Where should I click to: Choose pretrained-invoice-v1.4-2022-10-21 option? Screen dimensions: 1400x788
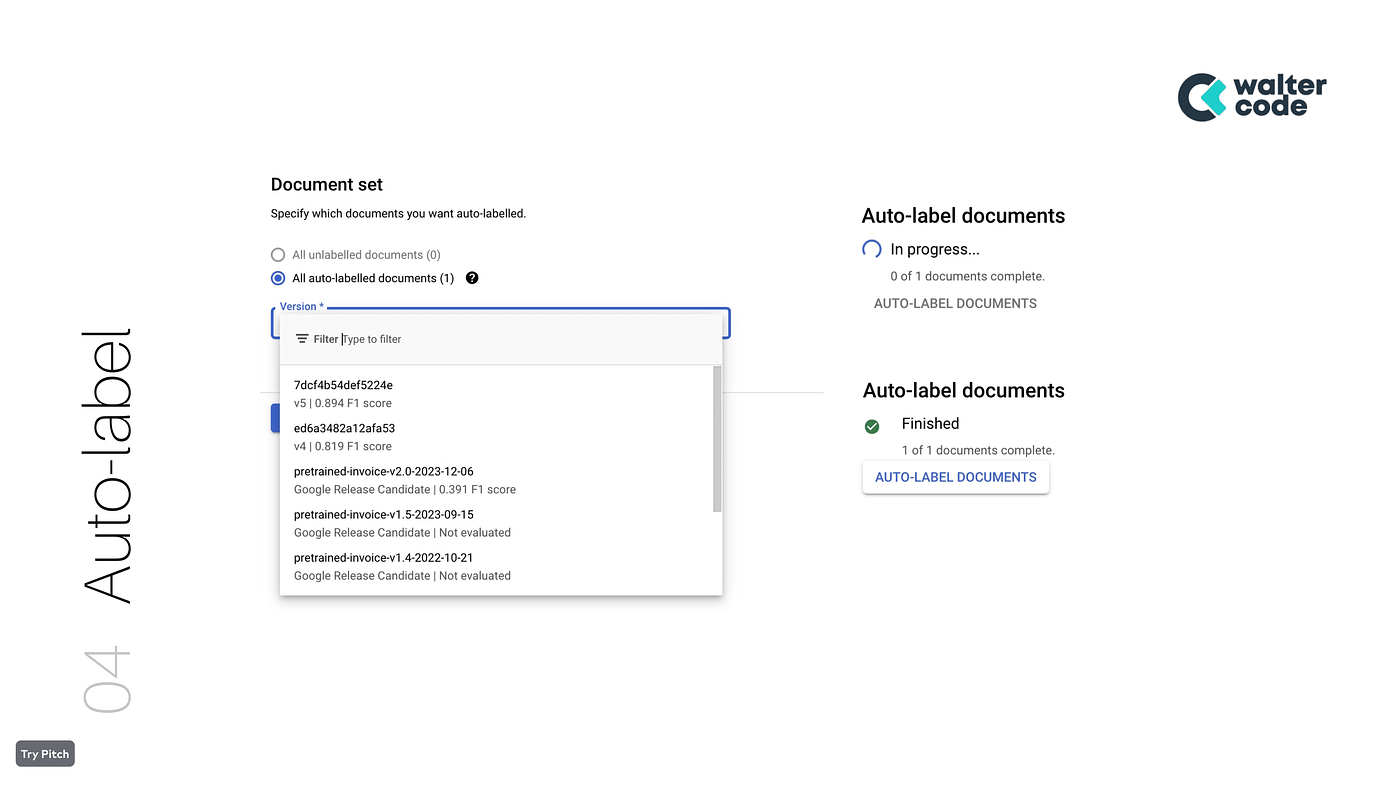[x=383, y=557]
